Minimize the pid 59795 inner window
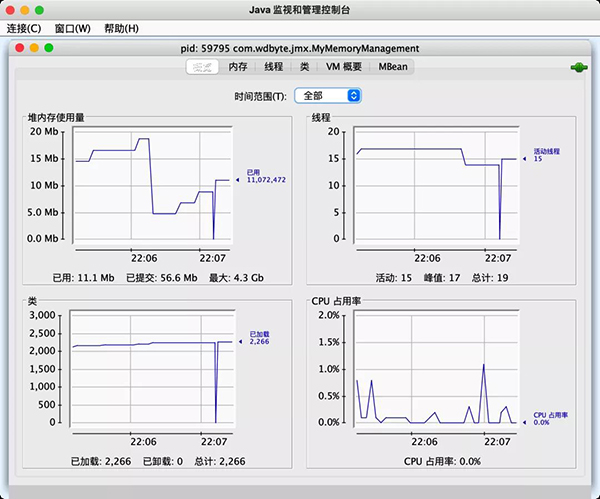 pyautogui.click(x=34, y=48)
